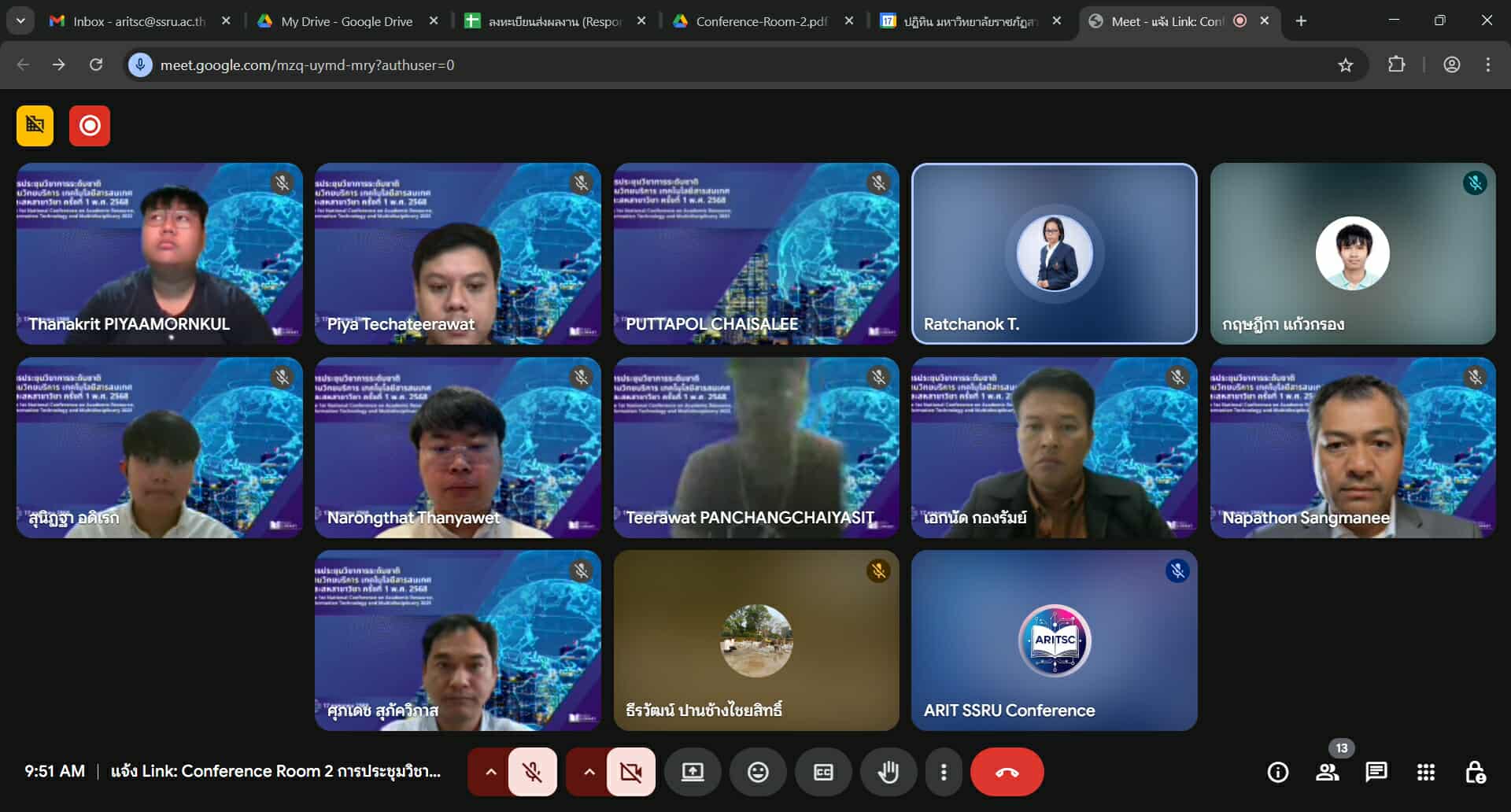1511x812 pixels.
Task: Show the participants list
Action: click(x=1328, y=772)
